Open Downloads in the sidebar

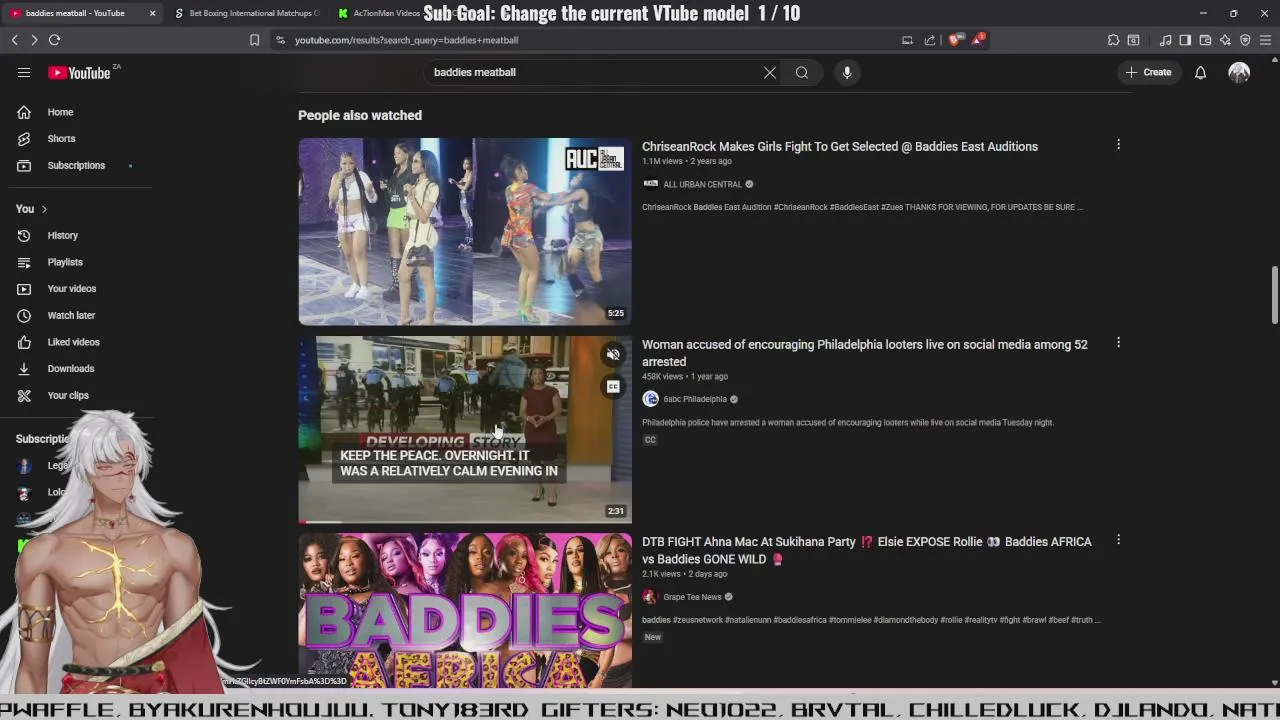tap(79, 369)
